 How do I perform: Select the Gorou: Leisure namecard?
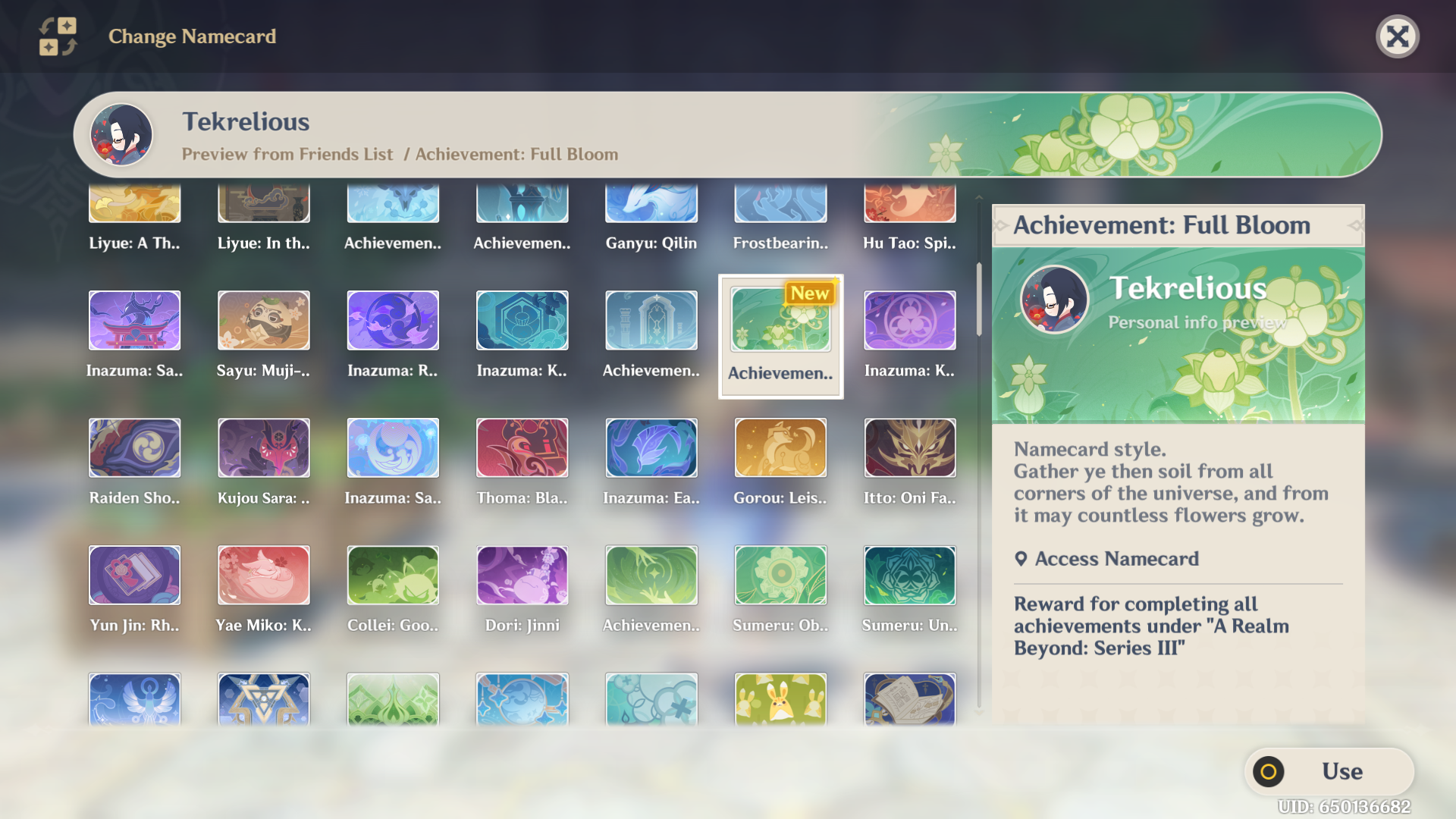[x=780, y=448]
